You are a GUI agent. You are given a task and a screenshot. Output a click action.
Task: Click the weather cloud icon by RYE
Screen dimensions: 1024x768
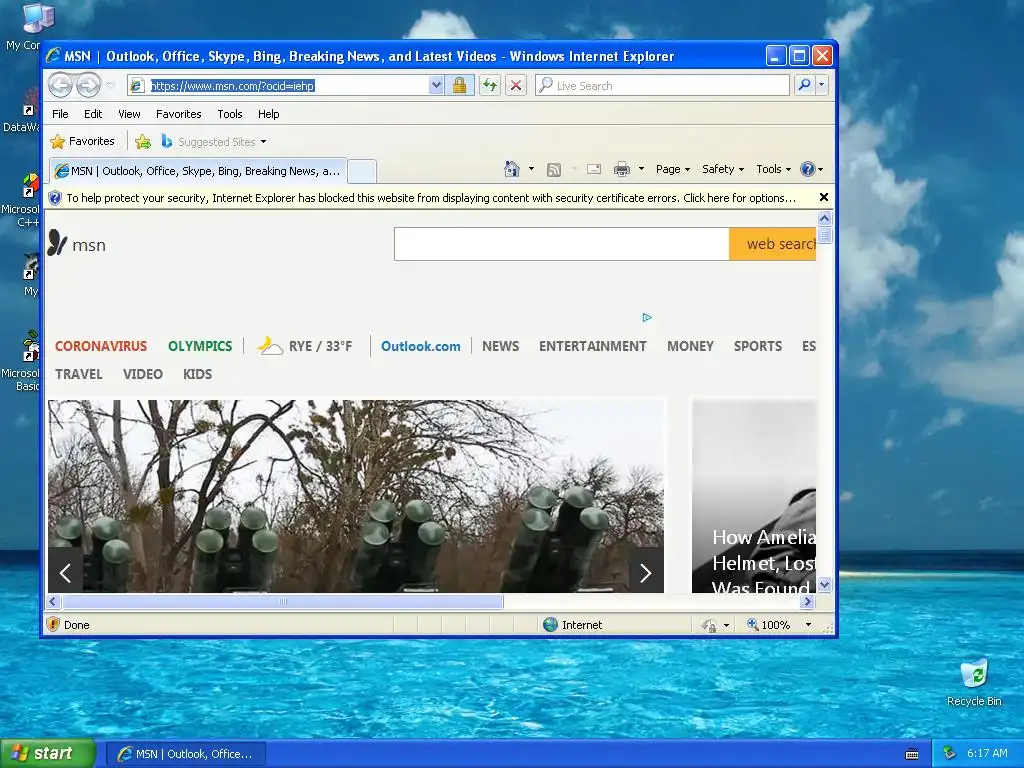(x=270, y=345)
